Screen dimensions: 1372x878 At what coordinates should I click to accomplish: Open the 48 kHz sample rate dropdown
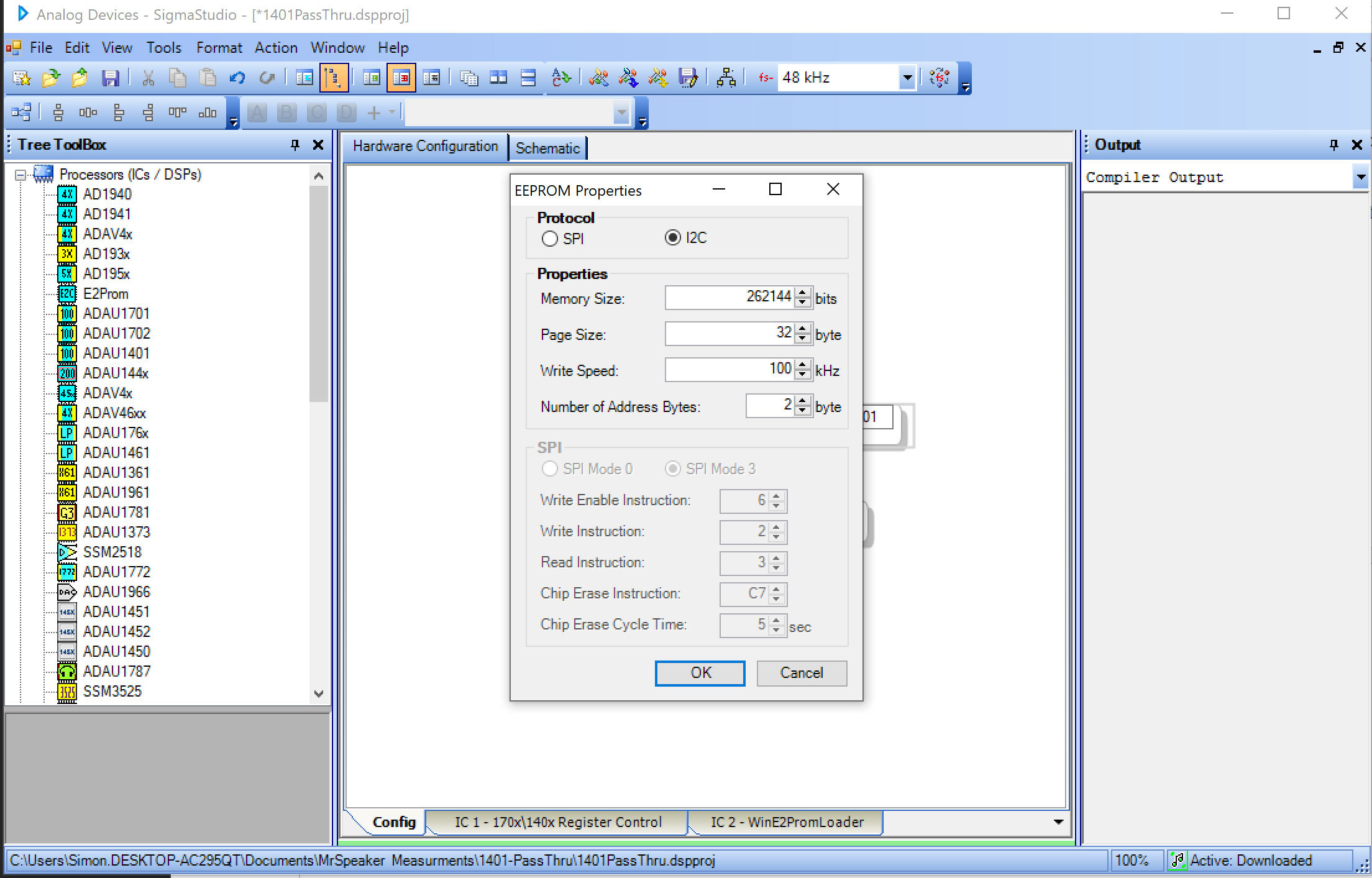click(x=907, y=78)
